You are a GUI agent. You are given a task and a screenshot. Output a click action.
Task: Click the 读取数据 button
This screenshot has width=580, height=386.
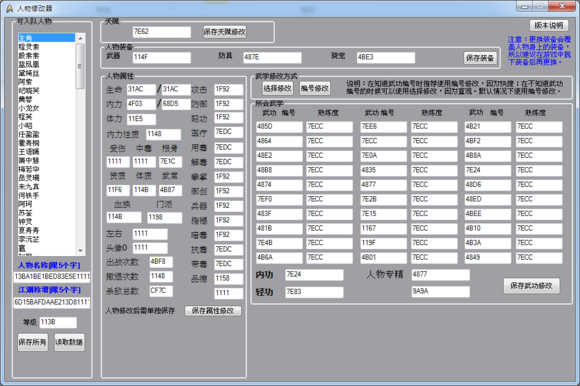point(69,342)
